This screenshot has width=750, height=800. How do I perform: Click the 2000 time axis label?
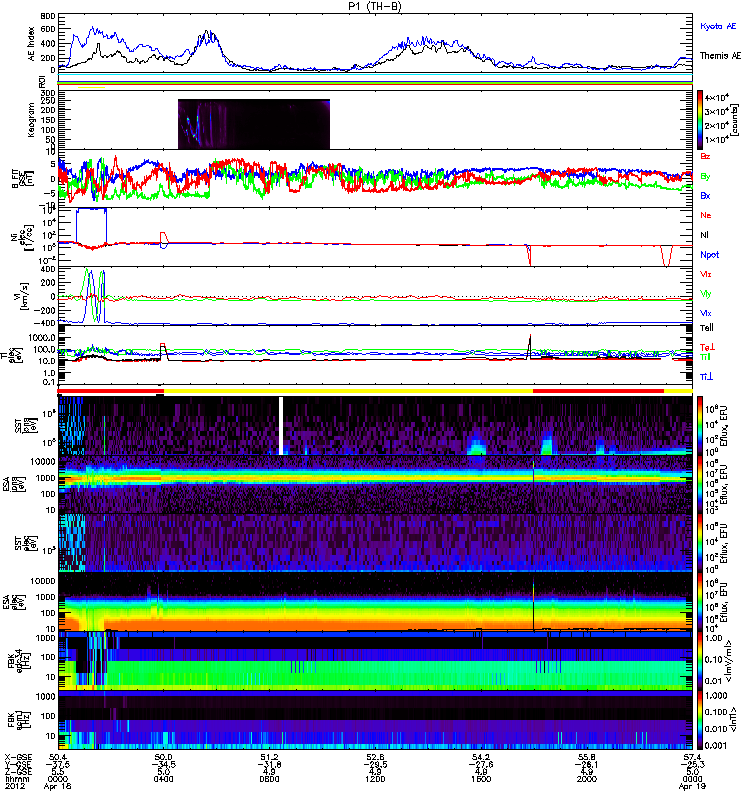[x=587, y=780]
